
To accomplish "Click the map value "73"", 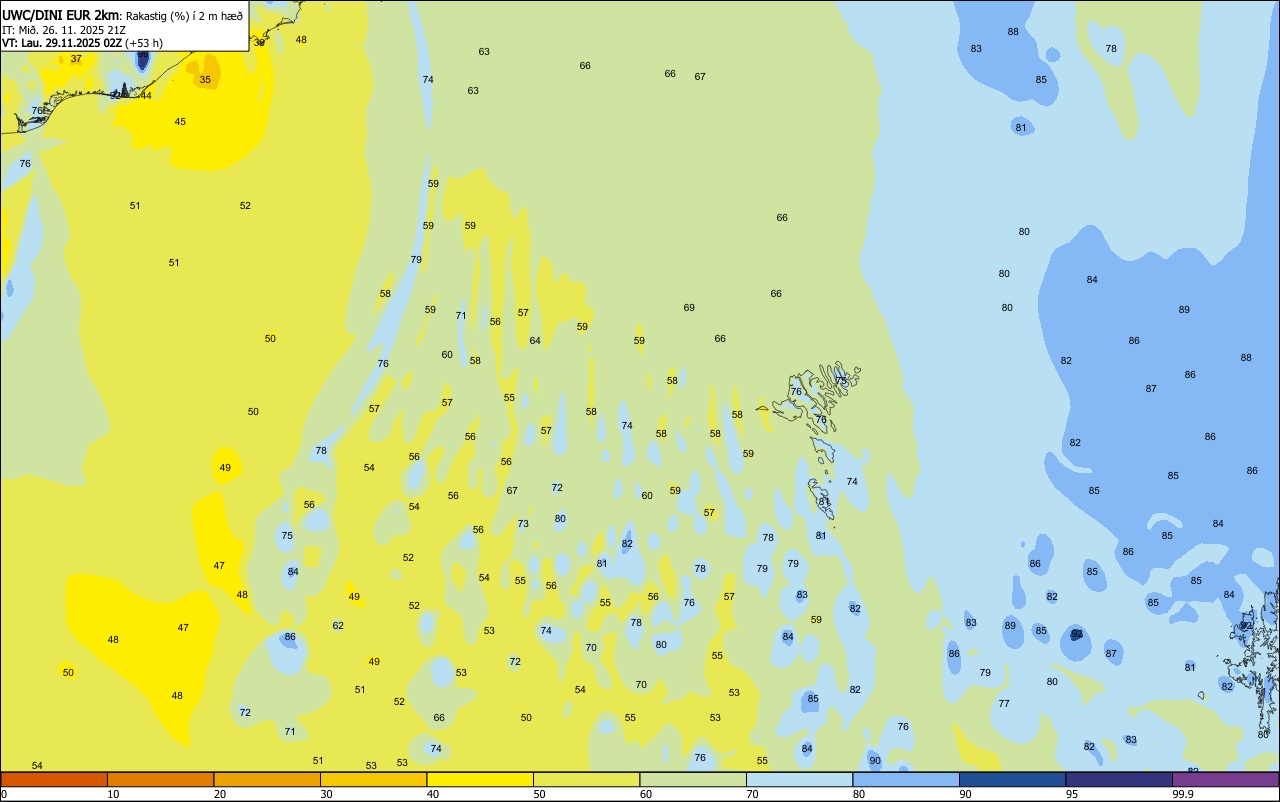I will (x=523, y=524).
